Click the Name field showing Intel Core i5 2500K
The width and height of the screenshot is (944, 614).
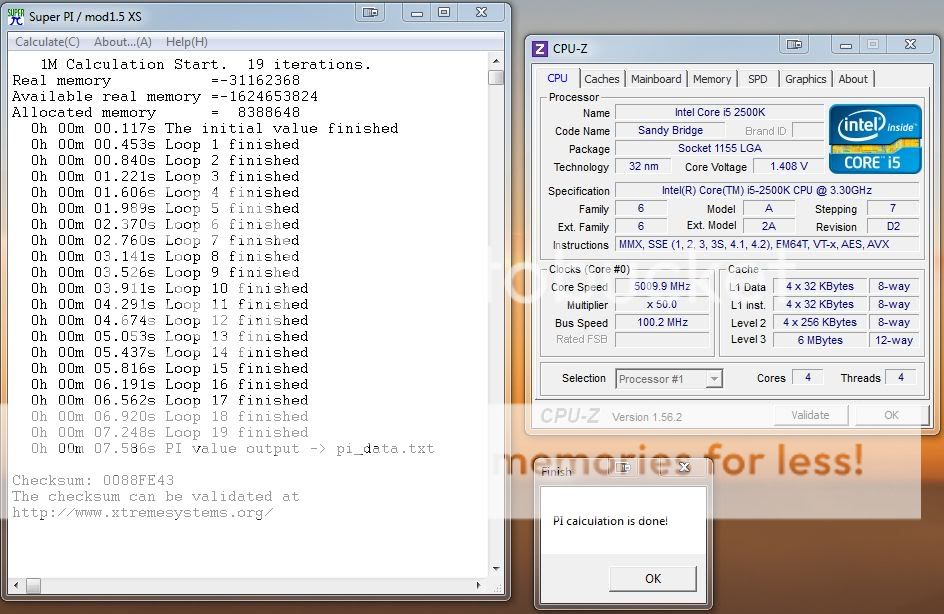pos(719,113)
